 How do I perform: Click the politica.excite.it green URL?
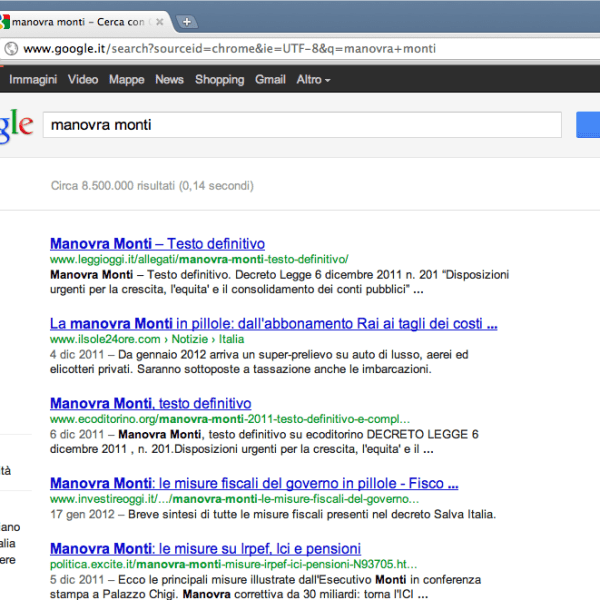(x=233, y=564)
